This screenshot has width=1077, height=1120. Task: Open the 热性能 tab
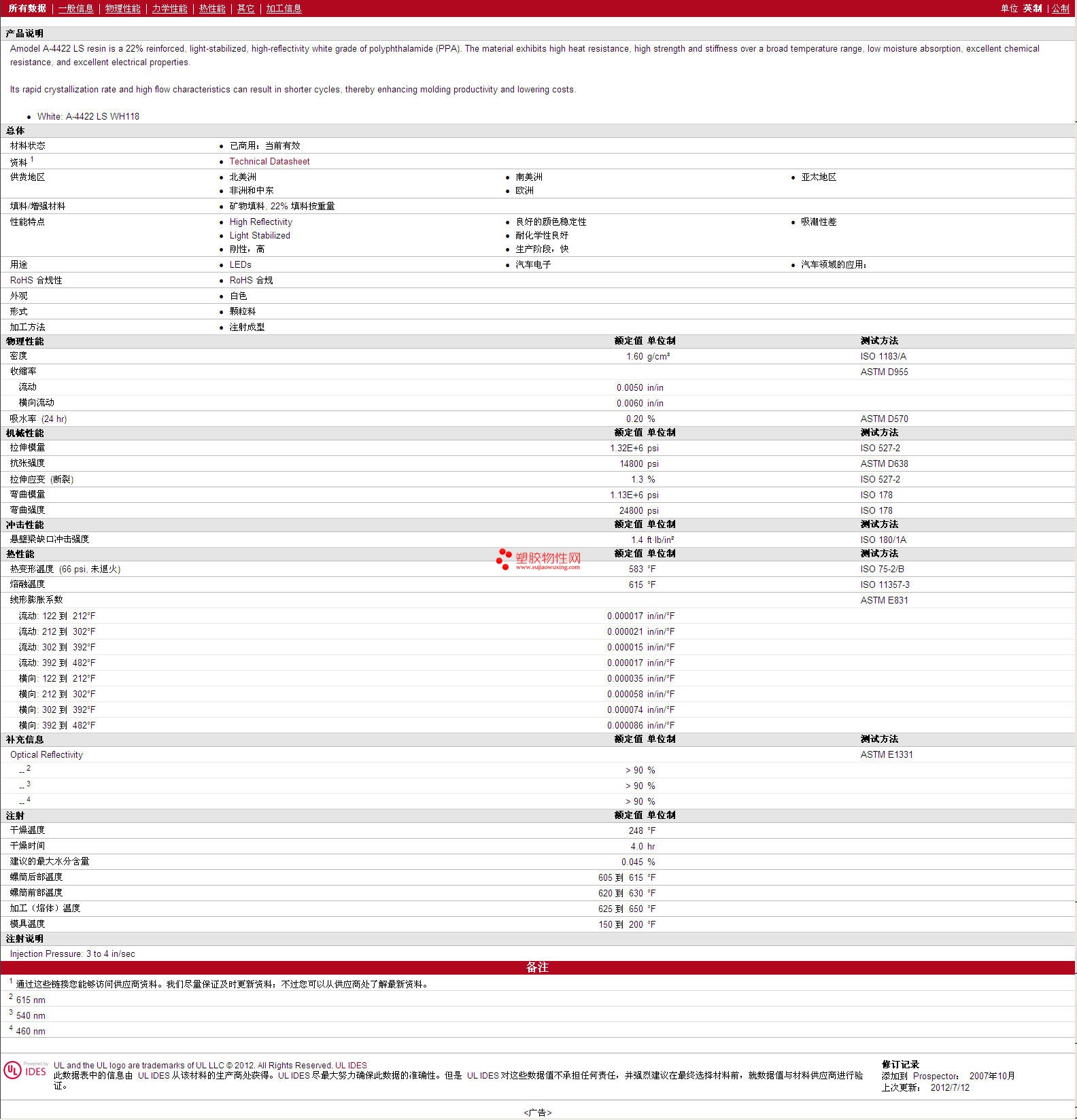(212, 8)
